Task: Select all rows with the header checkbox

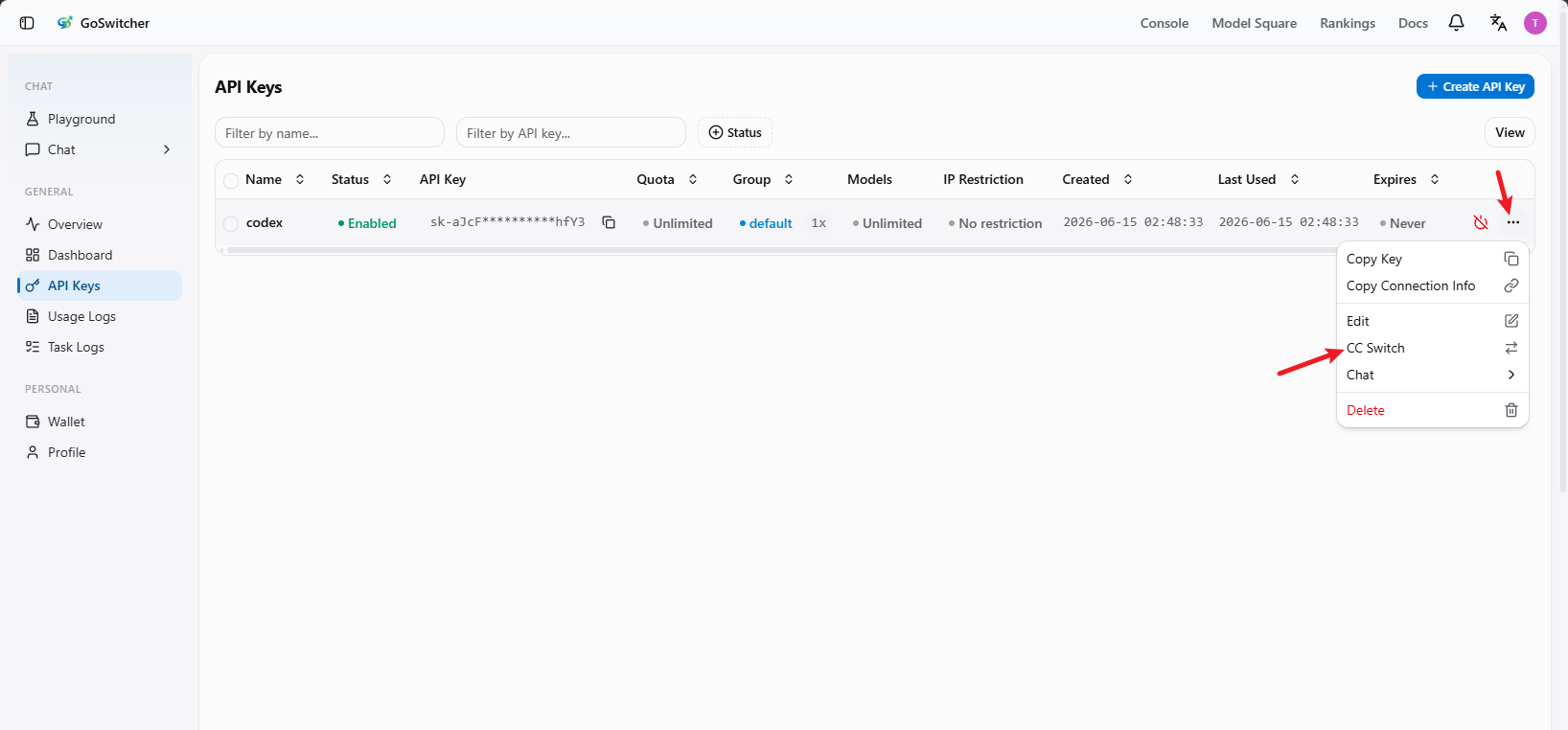Action: (x=231, y=180)
